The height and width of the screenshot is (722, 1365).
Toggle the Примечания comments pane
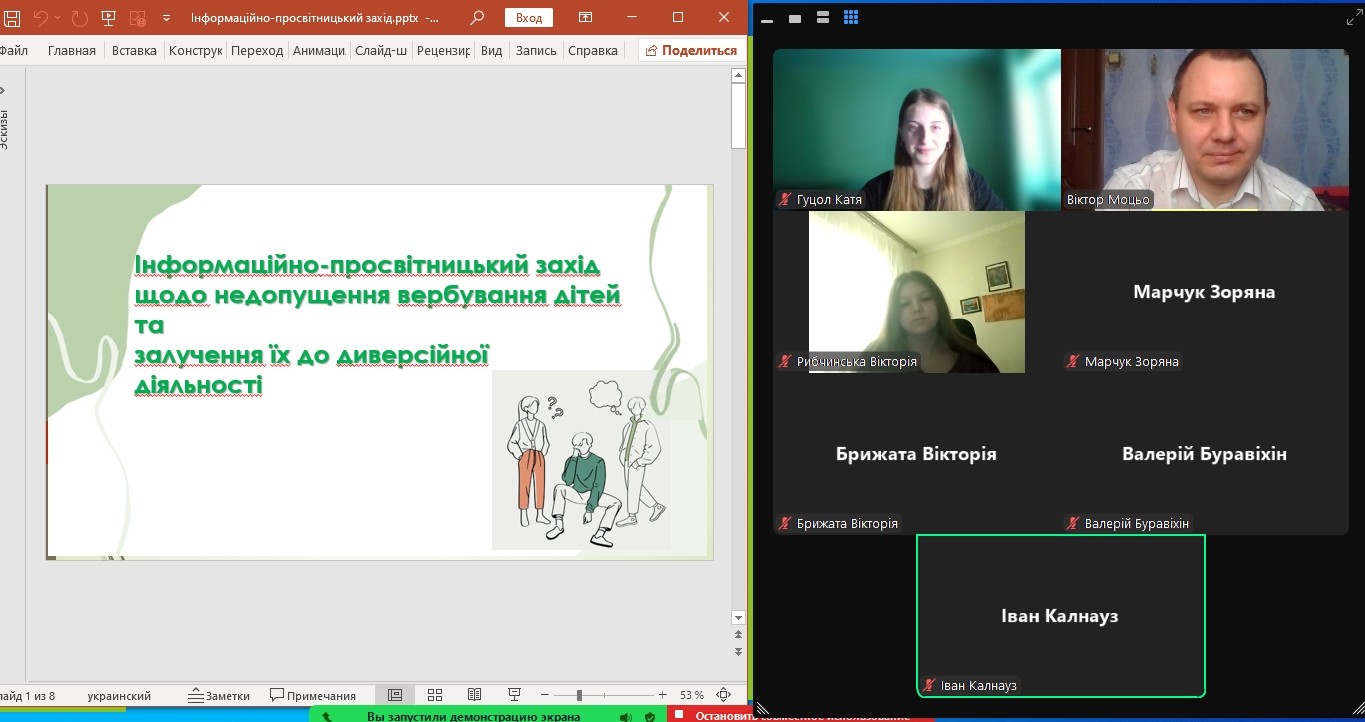tap(313, 695)
